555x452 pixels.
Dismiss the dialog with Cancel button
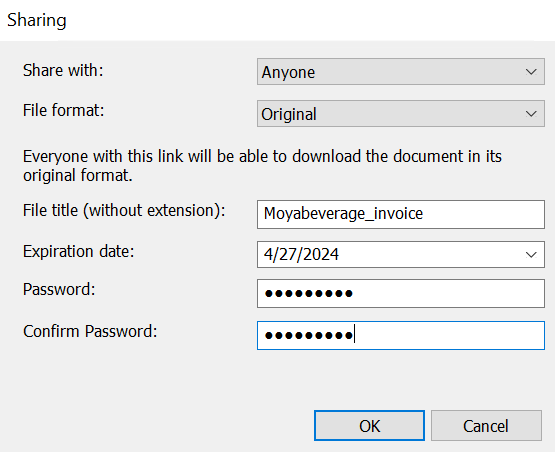point(486,426)
